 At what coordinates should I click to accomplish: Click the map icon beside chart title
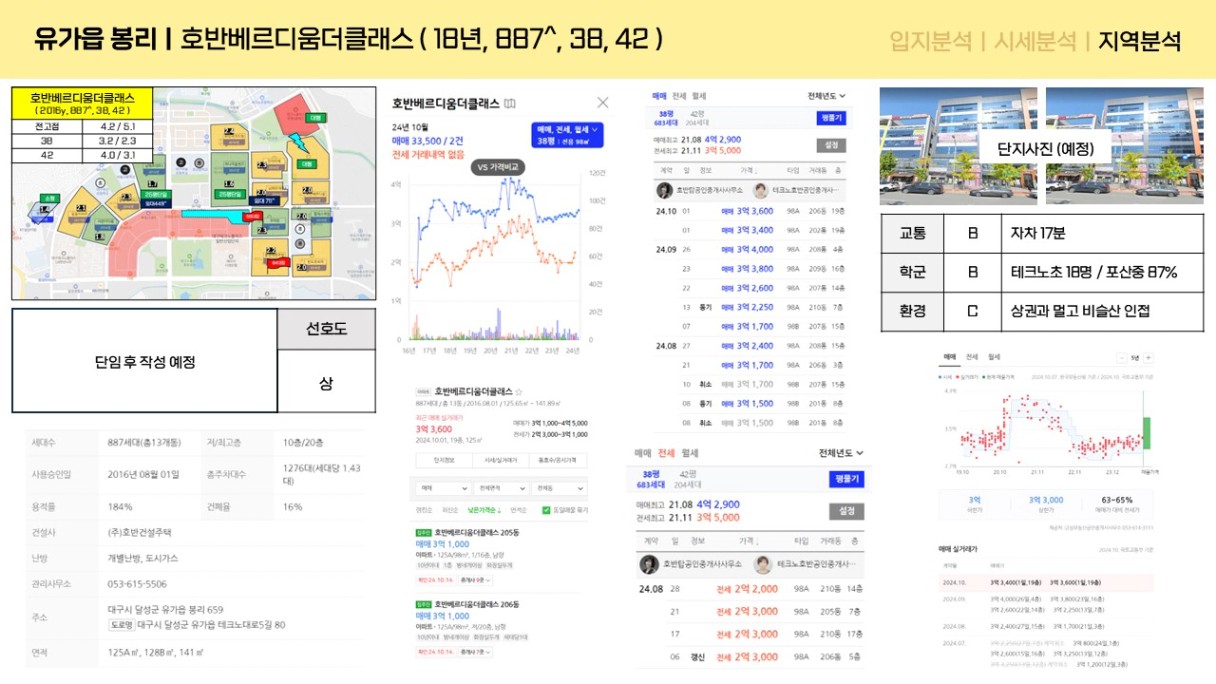coord(510,103)
